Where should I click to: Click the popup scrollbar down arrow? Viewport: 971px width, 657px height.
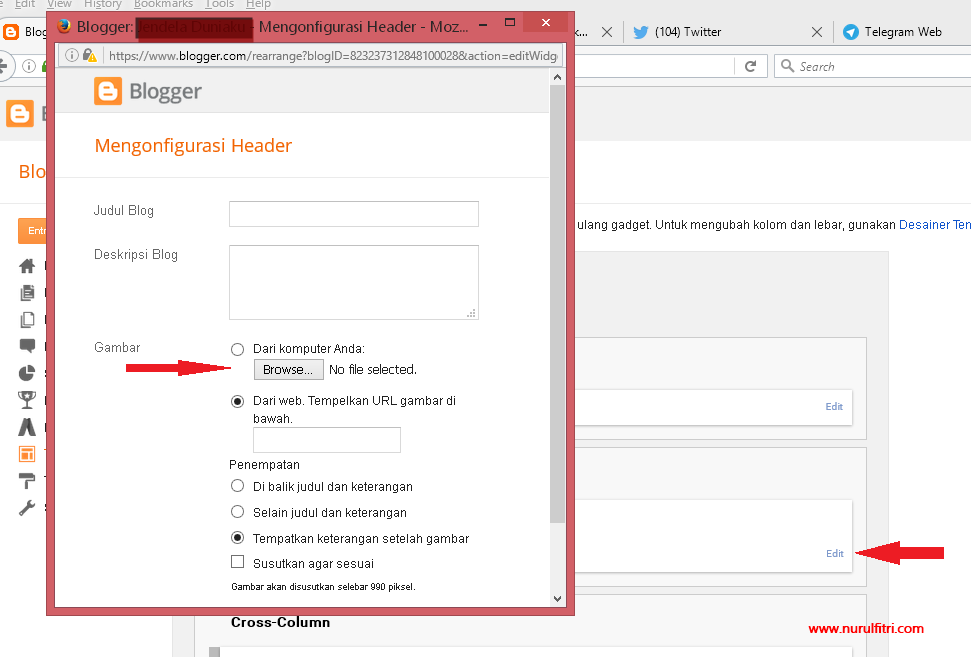pyautogui.click(x=557, y=599)
